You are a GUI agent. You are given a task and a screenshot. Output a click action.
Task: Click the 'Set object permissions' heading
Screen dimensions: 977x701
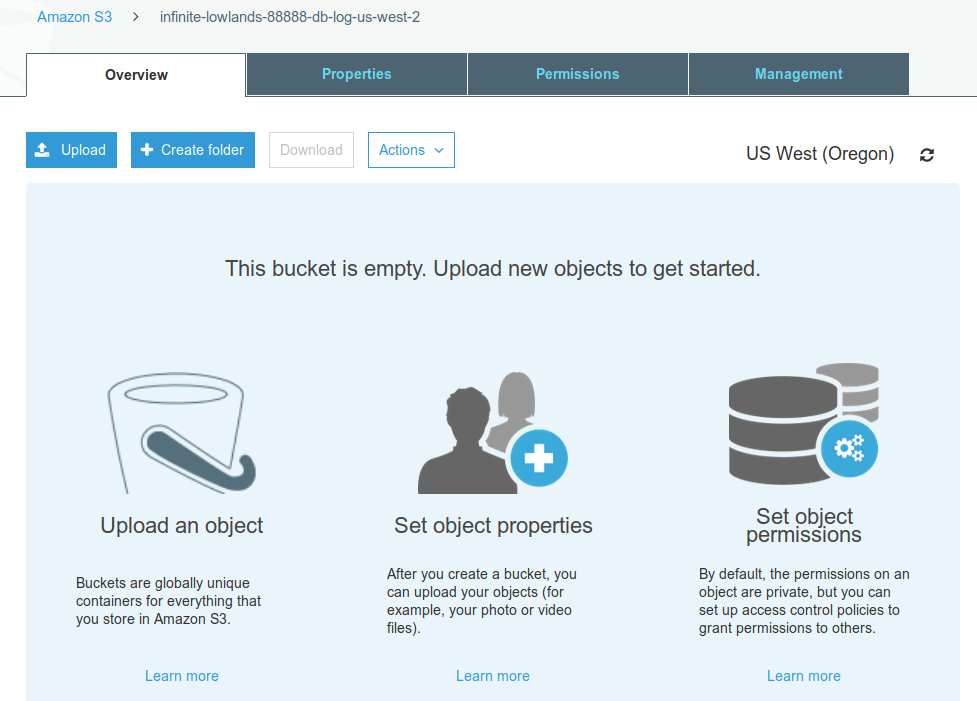[x=804, y=525]
